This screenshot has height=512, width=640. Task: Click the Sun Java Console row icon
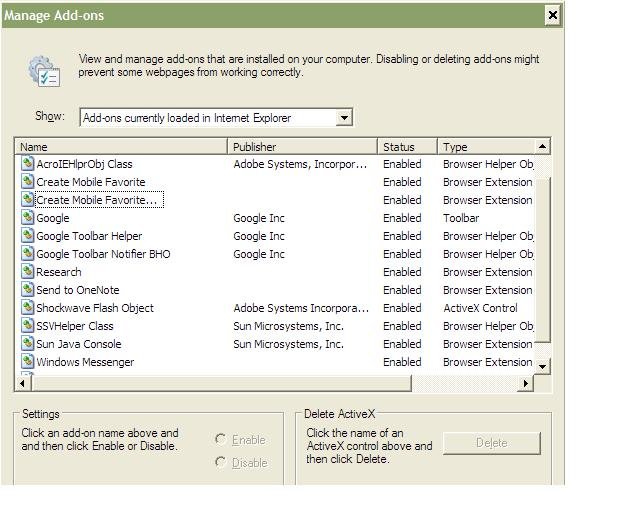pyautogui.click(x=27, y=344)
